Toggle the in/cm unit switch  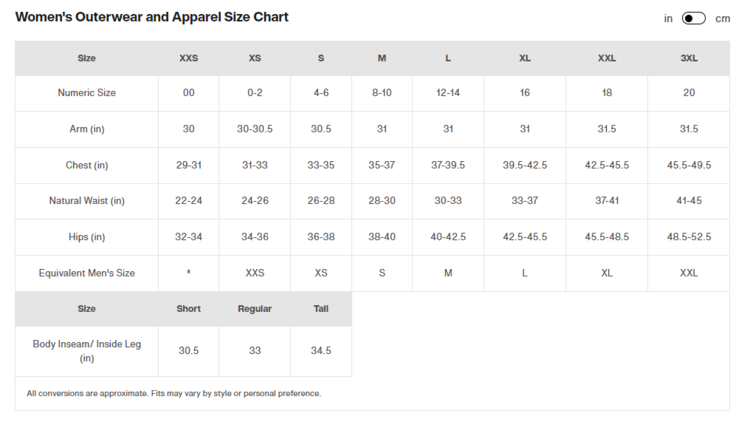click(x=693, y=18)
